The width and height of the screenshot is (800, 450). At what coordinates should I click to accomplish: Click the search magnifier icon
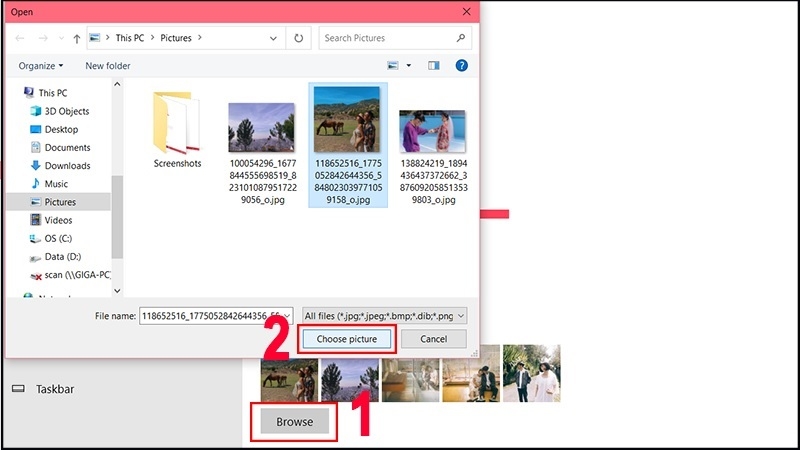(x=461, y=38)
